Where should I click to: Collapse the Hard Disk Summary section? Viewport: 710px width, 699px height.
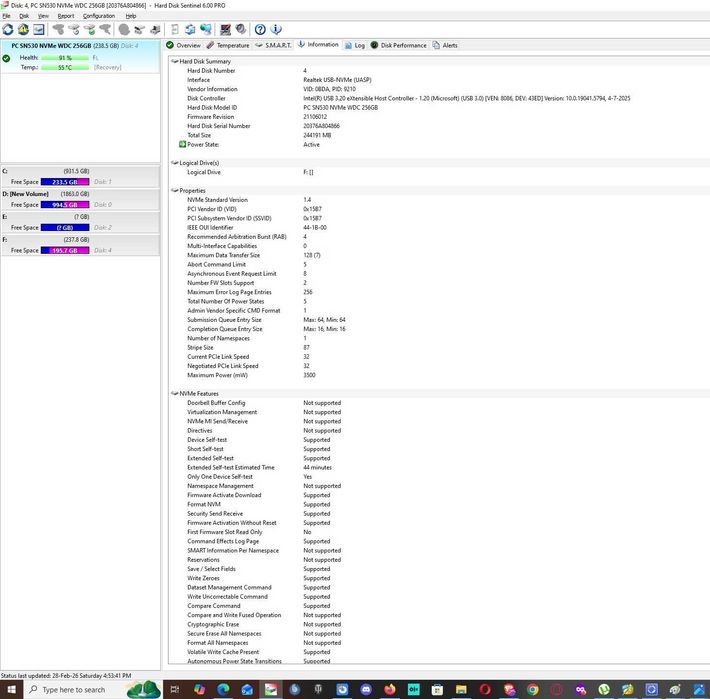[174, 61]
